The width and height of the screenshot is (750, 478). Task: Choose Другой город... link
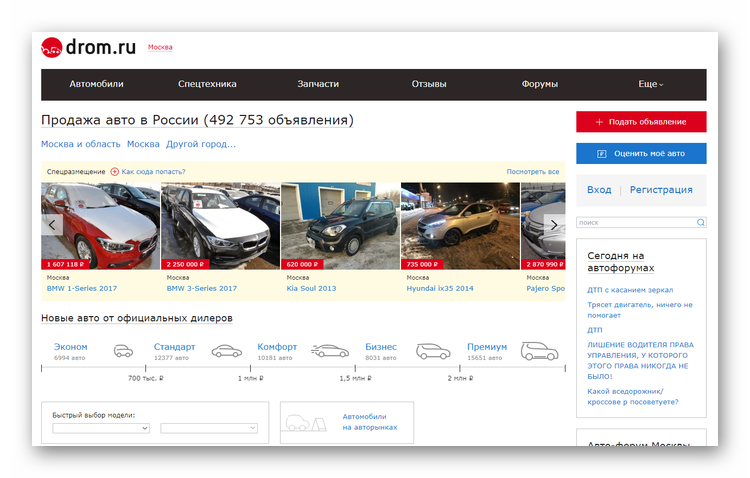tap(201, 144)
